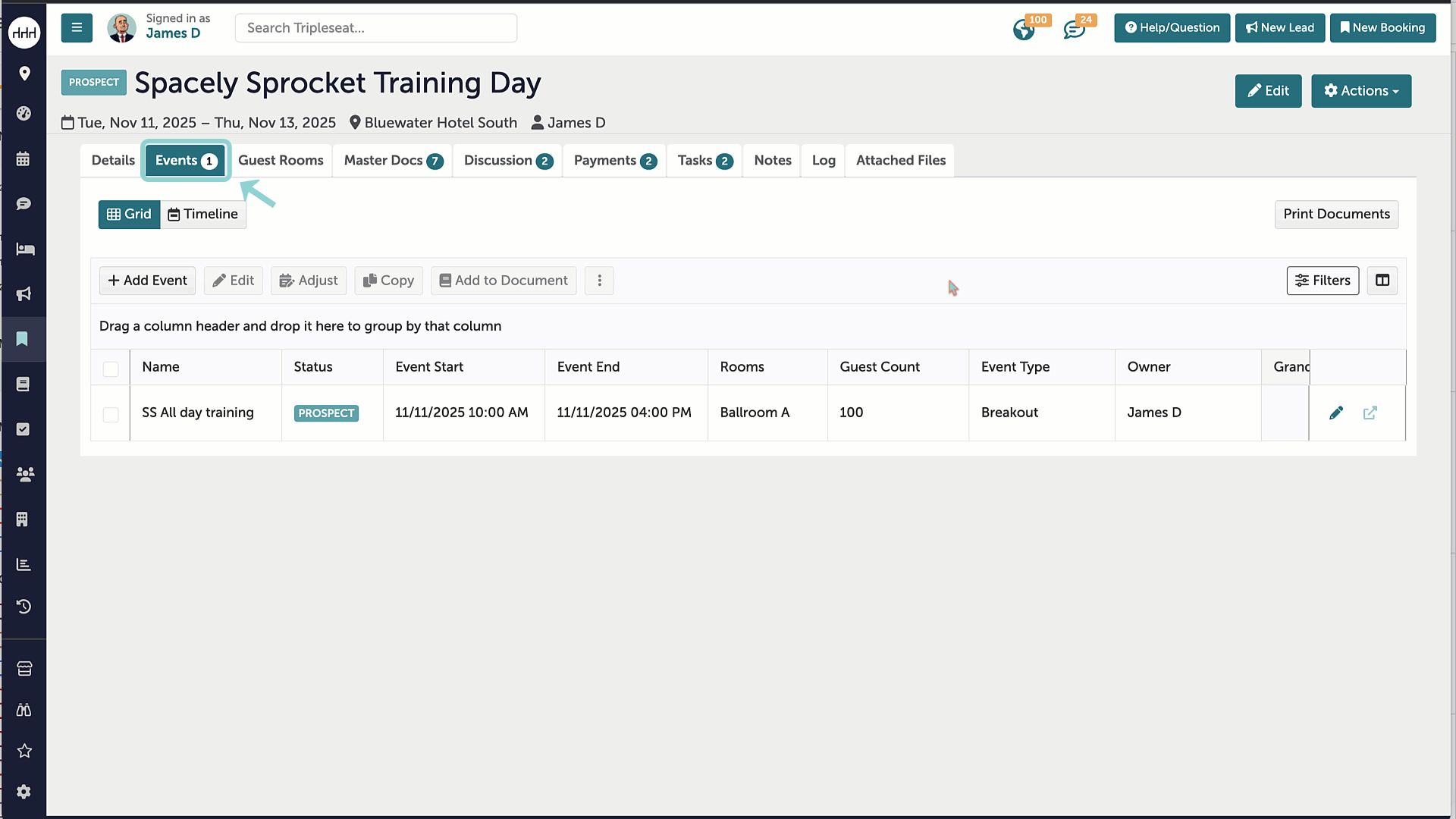Image resolution: width=1456 pixels, height=819 pixels.
Task: Open globe notifications with 100 badge
Action: click(1025, 30)
